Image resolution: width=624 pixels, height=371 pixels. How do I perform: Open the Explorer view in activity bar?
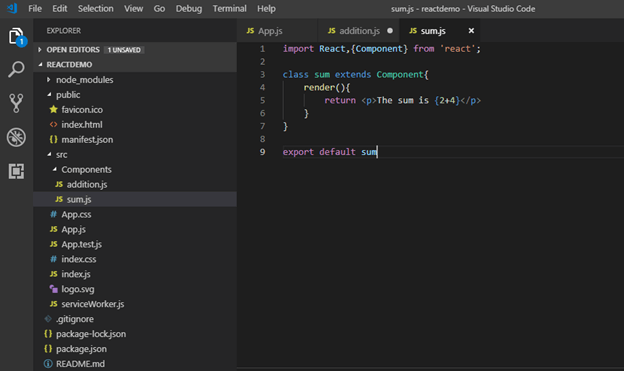tap(16, 37)
